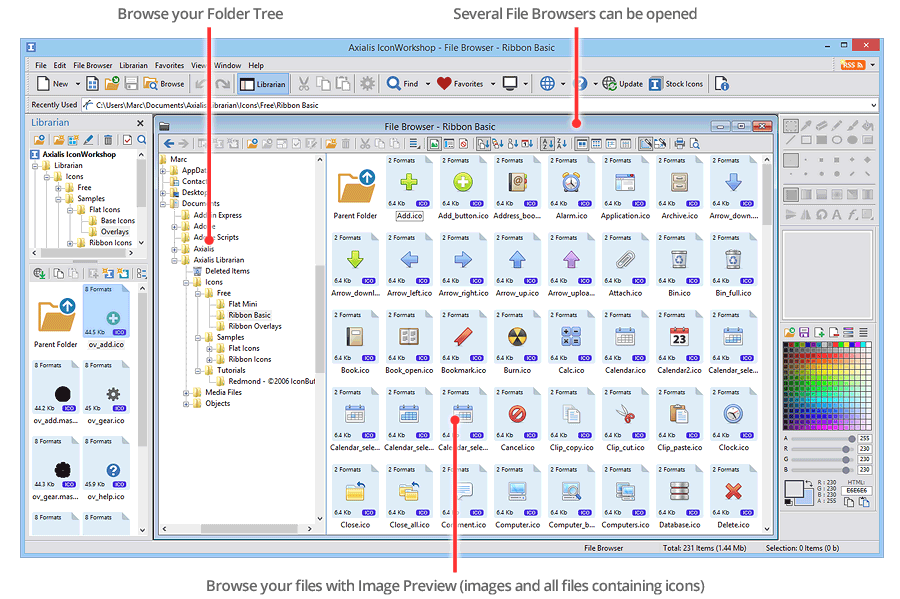Open the Favorites dropdown arrow
Viewport: 900px width, 599px height.
pos(492,84)
